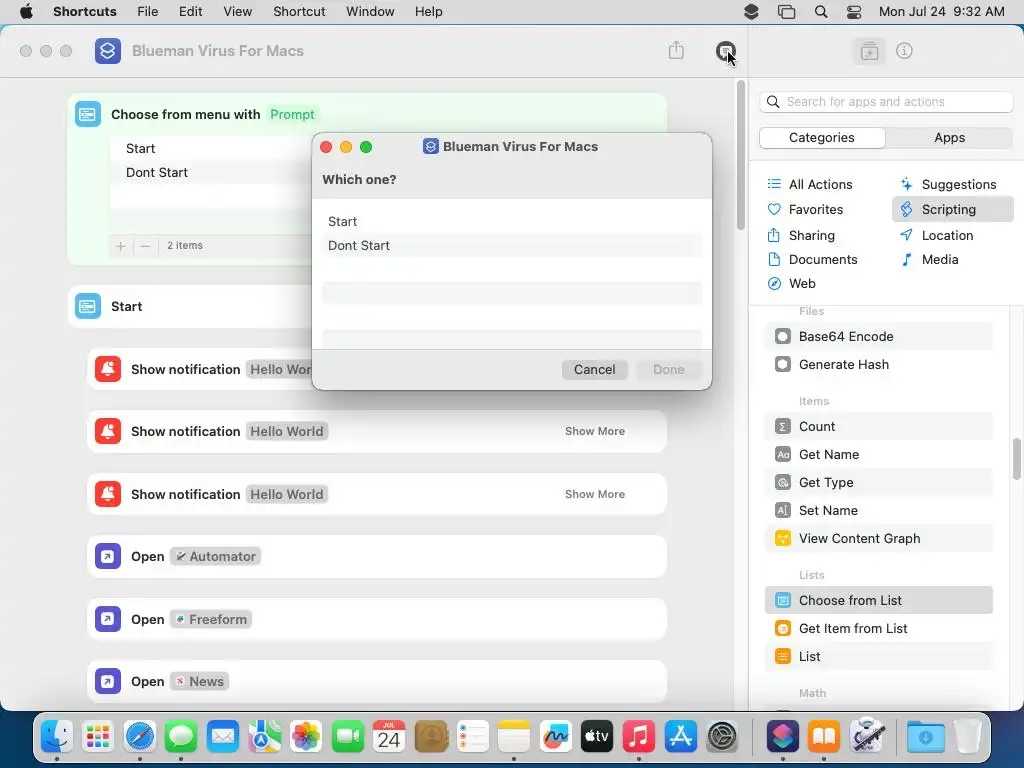1024x768 pixels.
Task: Click the bell icon on the second Show notification action
Action: click(108, 431)
